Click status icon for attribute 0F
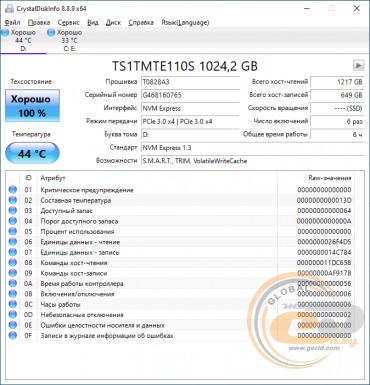Screen dimensions: 370x385 pos(13,335)
